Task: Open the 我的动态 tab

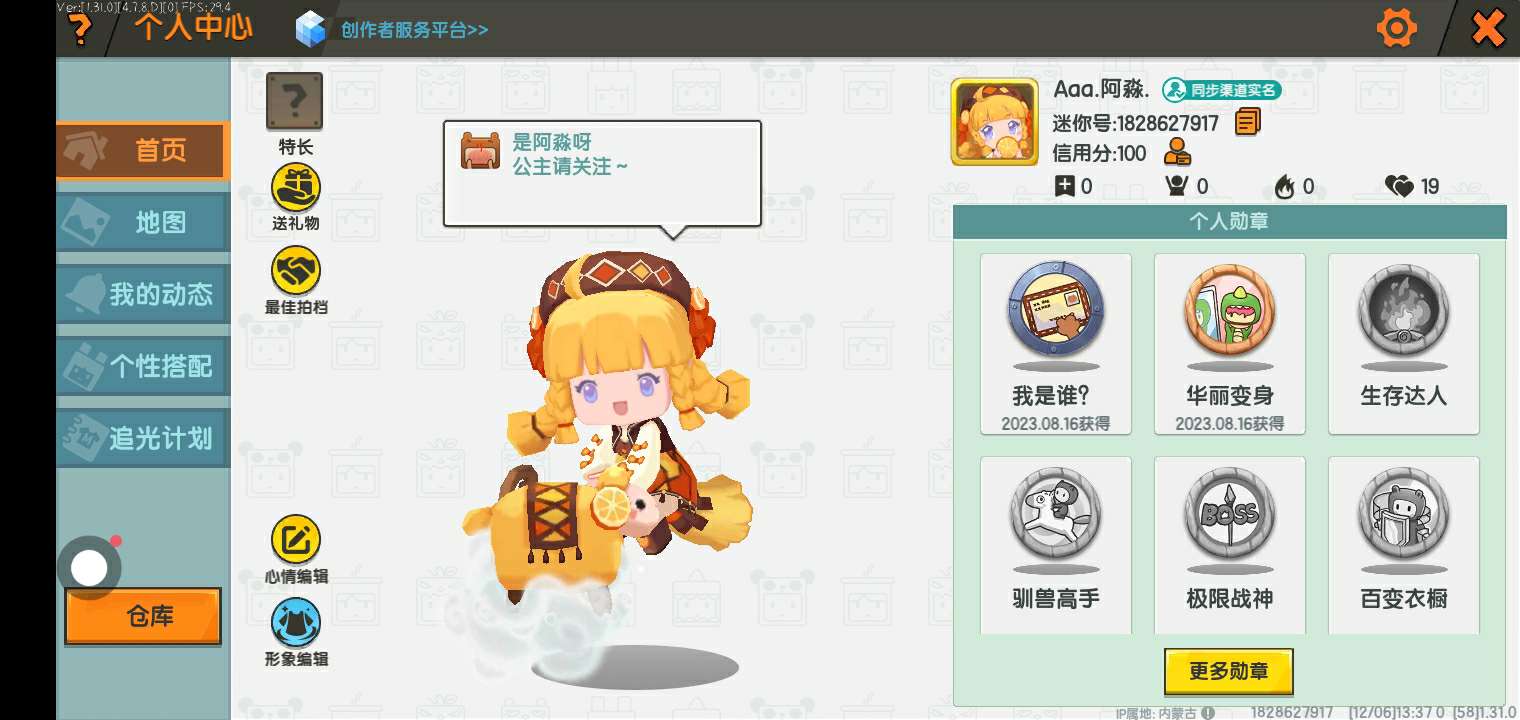Action: (143, 294)
